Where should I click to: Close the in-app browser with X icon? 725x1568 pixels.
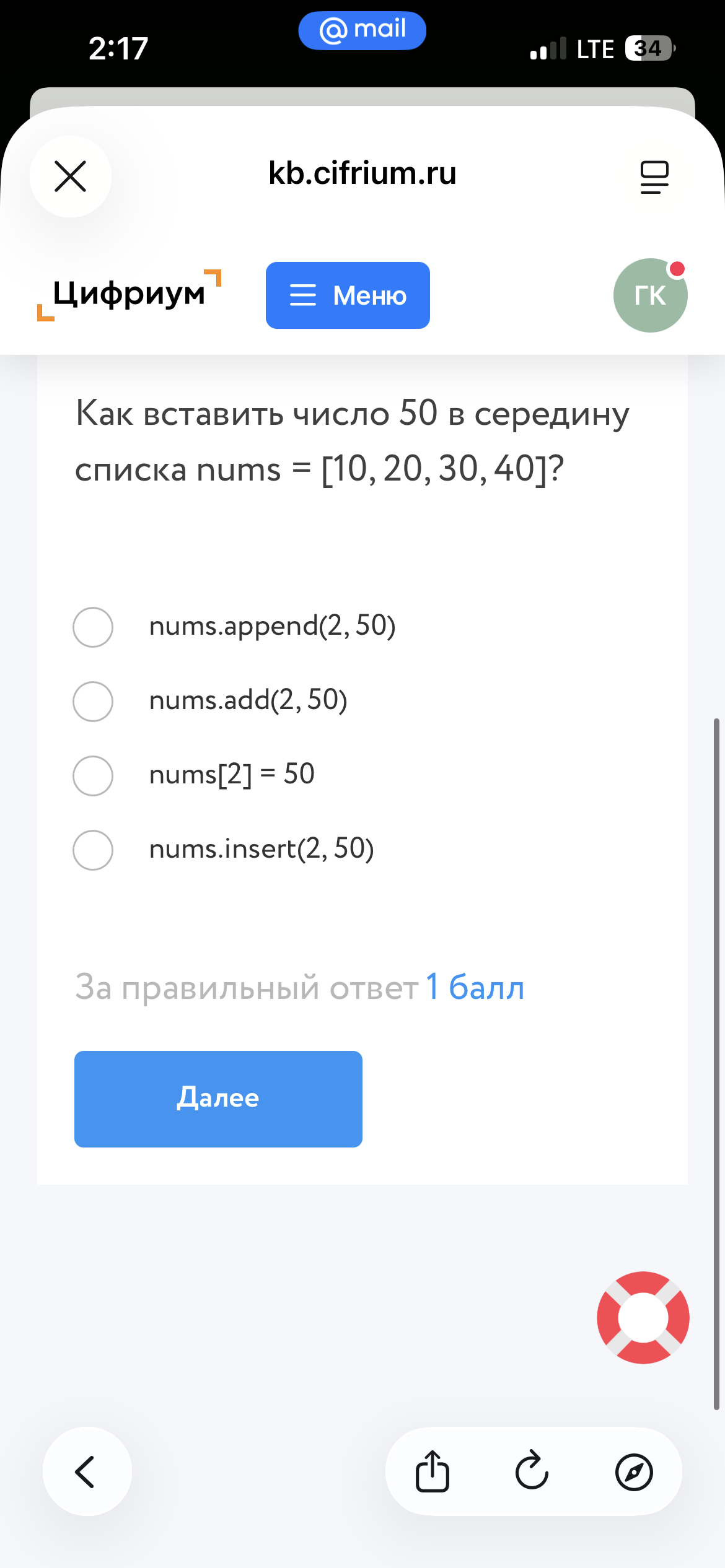pos(71,176)
